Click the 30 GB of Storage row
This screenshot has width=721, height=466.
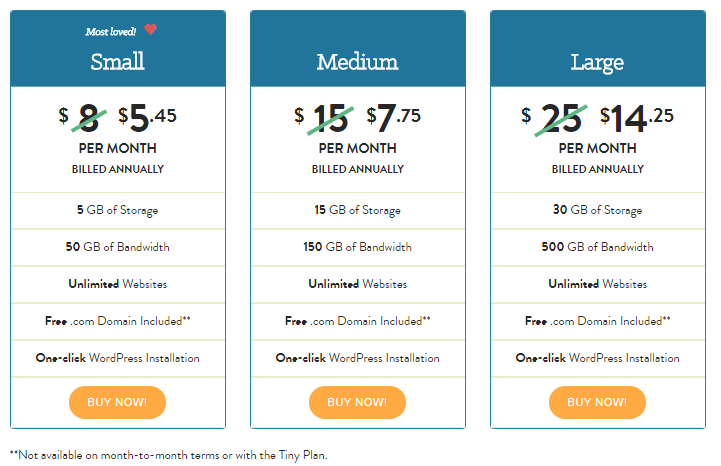tap(598, 210)
